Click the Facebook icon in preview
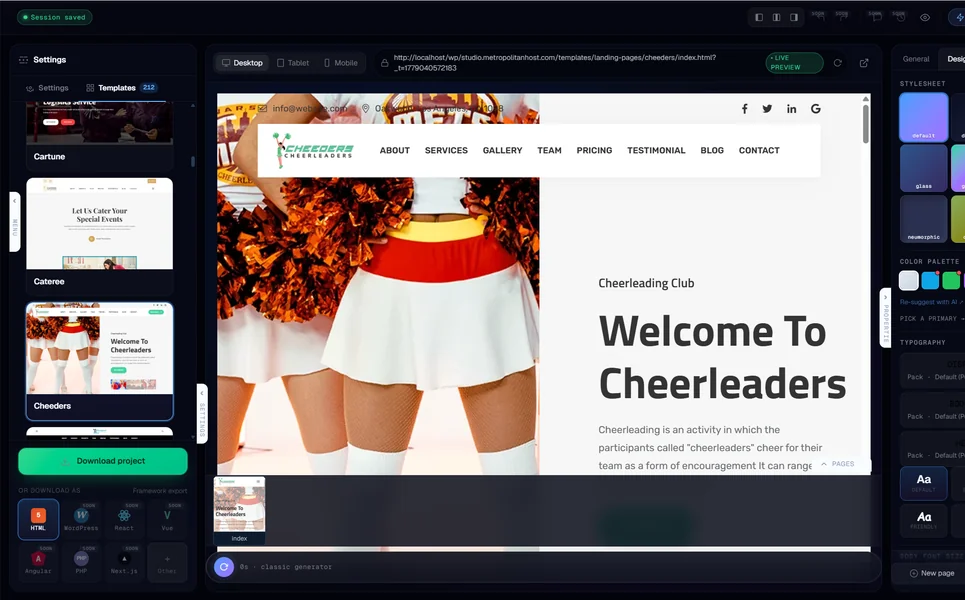The height and width of the screenshot is (600, 965). [x=745, y=109]
